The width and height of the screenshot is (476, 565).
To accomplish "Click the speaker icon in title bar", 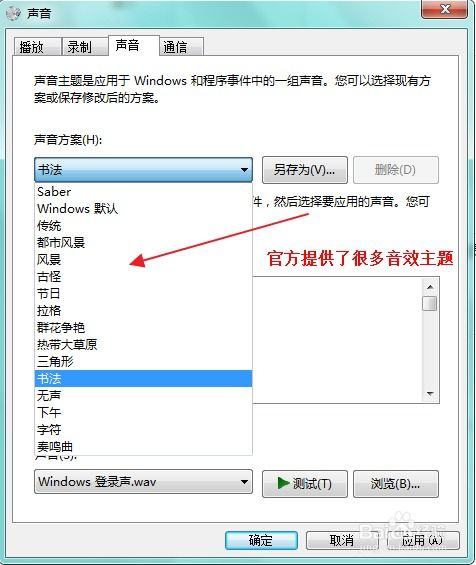I will tap(13, 14).
